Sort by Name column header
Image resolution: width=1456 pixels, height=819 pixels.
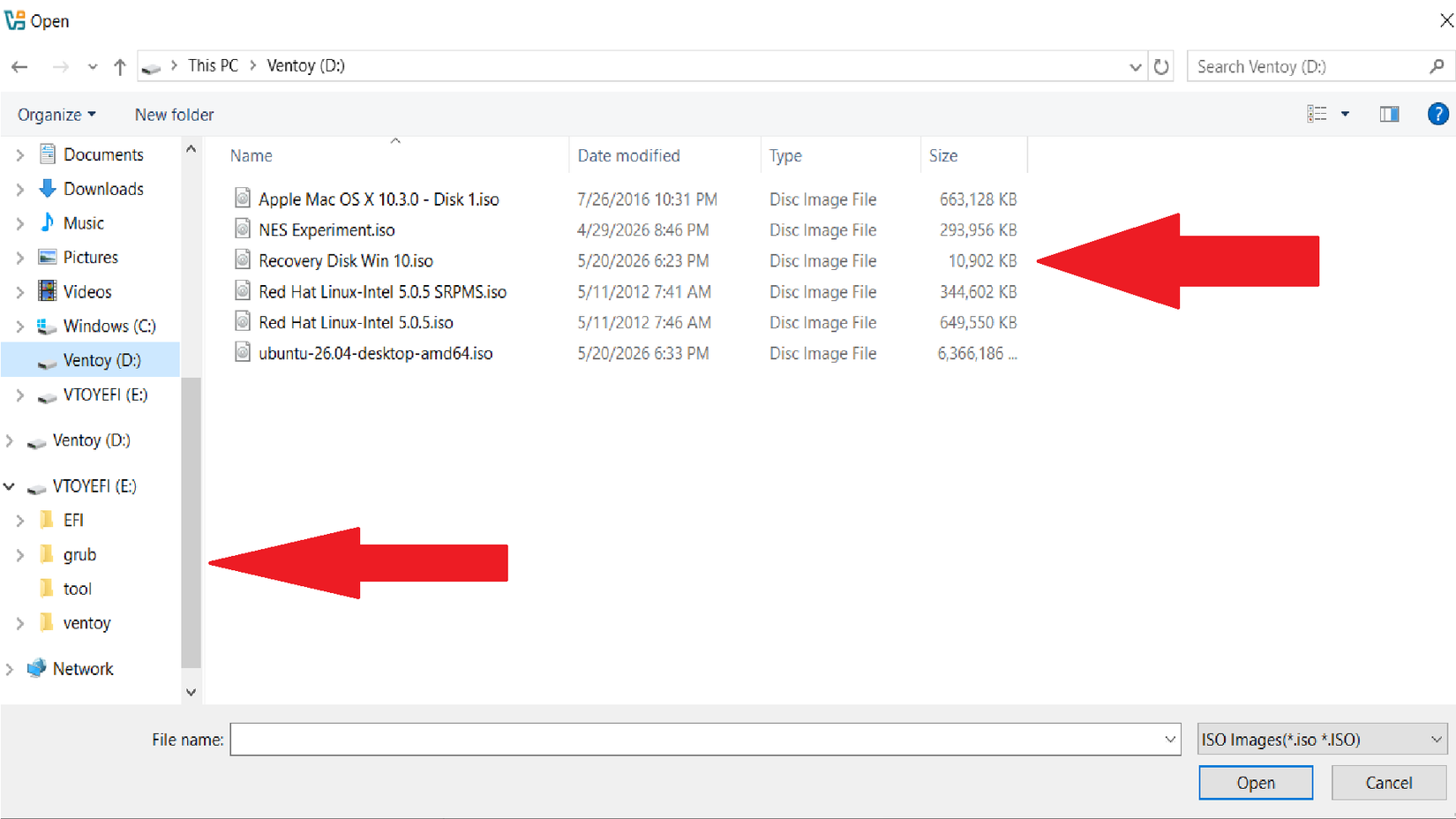tap(251, 155)
